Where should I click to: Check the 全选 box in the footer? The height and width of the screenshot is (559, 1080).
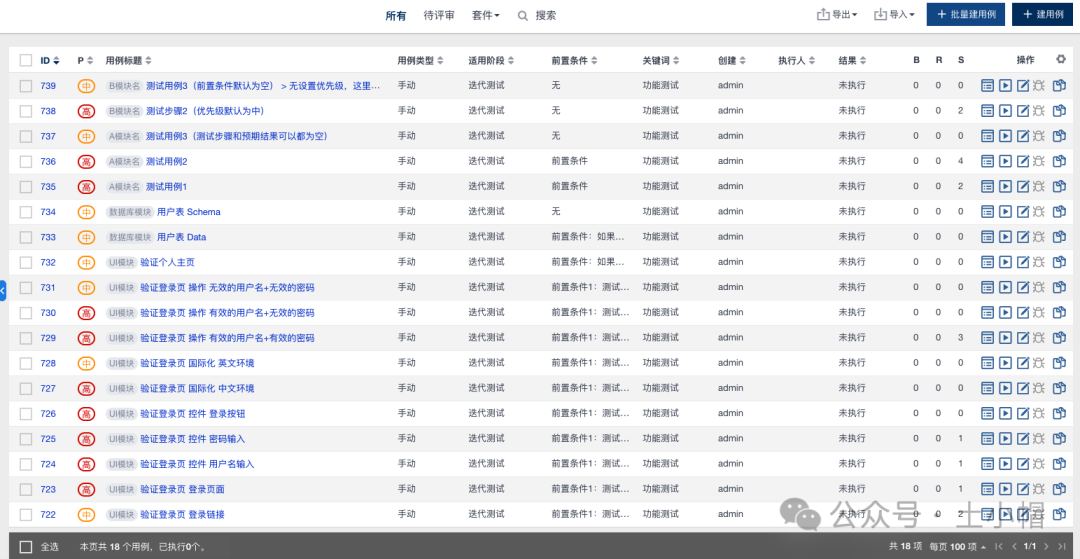(x=25, y=547)
